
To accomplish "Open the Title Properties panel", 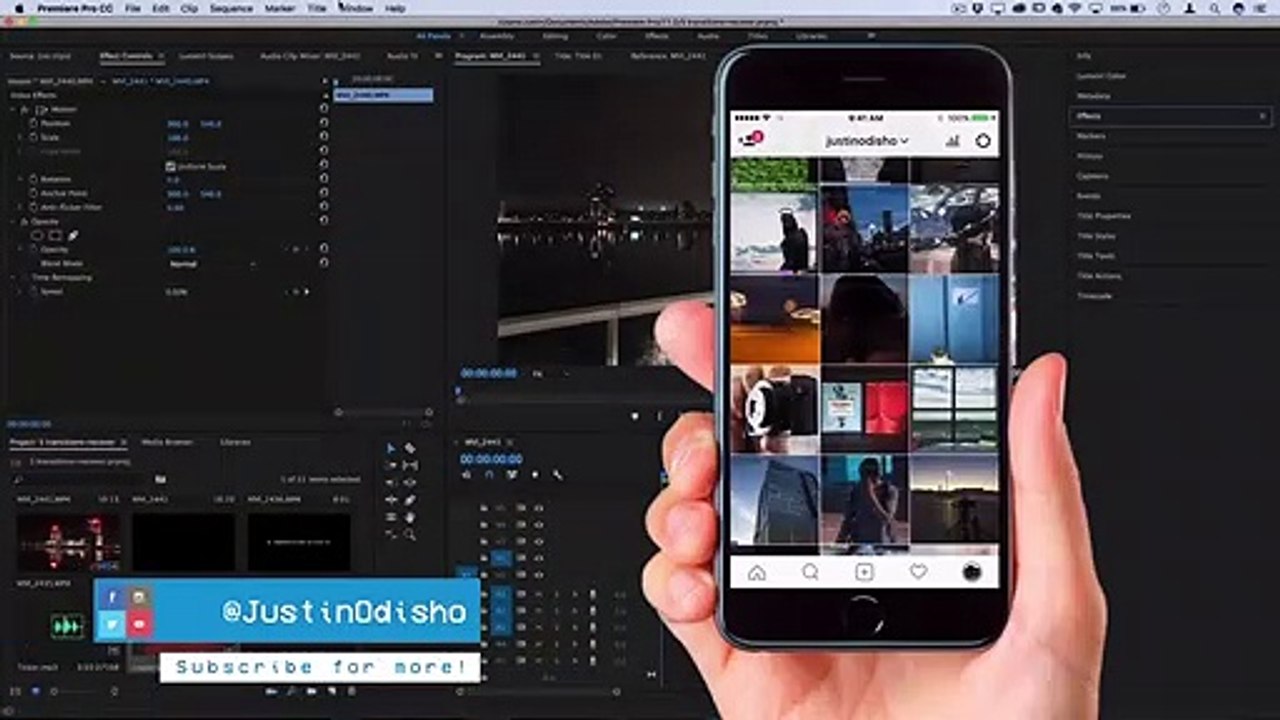I will click(x=1103, y=216).
